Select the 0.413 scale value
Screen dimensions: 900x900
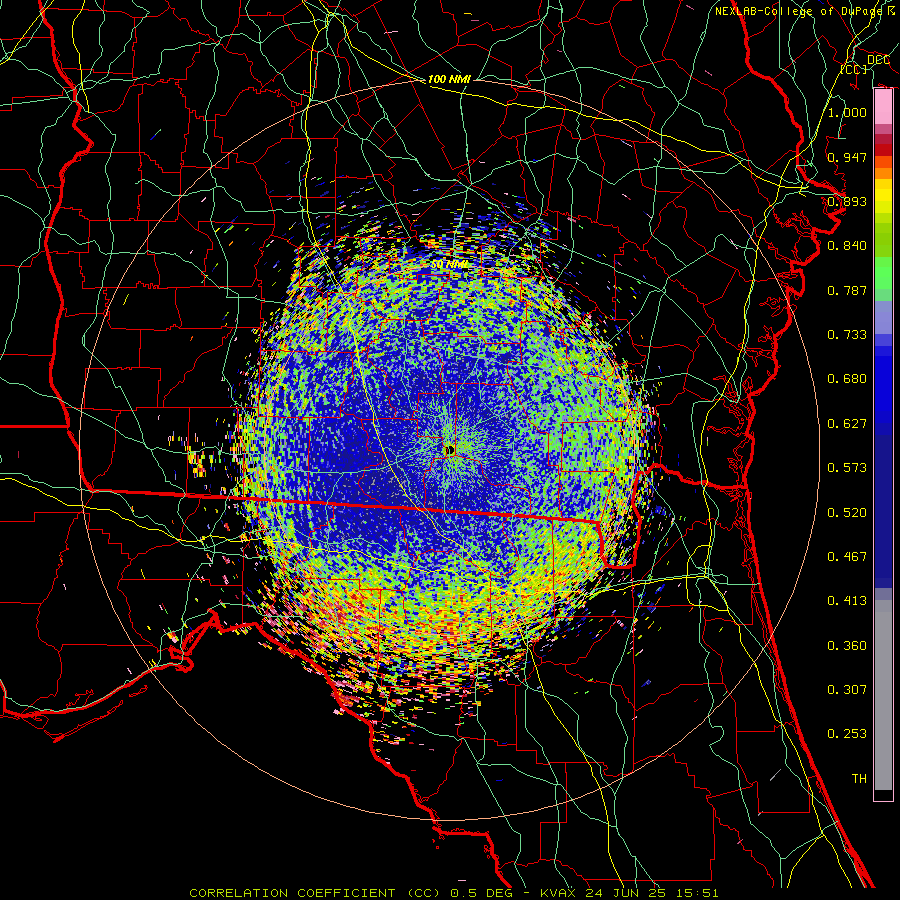(847, 600)
